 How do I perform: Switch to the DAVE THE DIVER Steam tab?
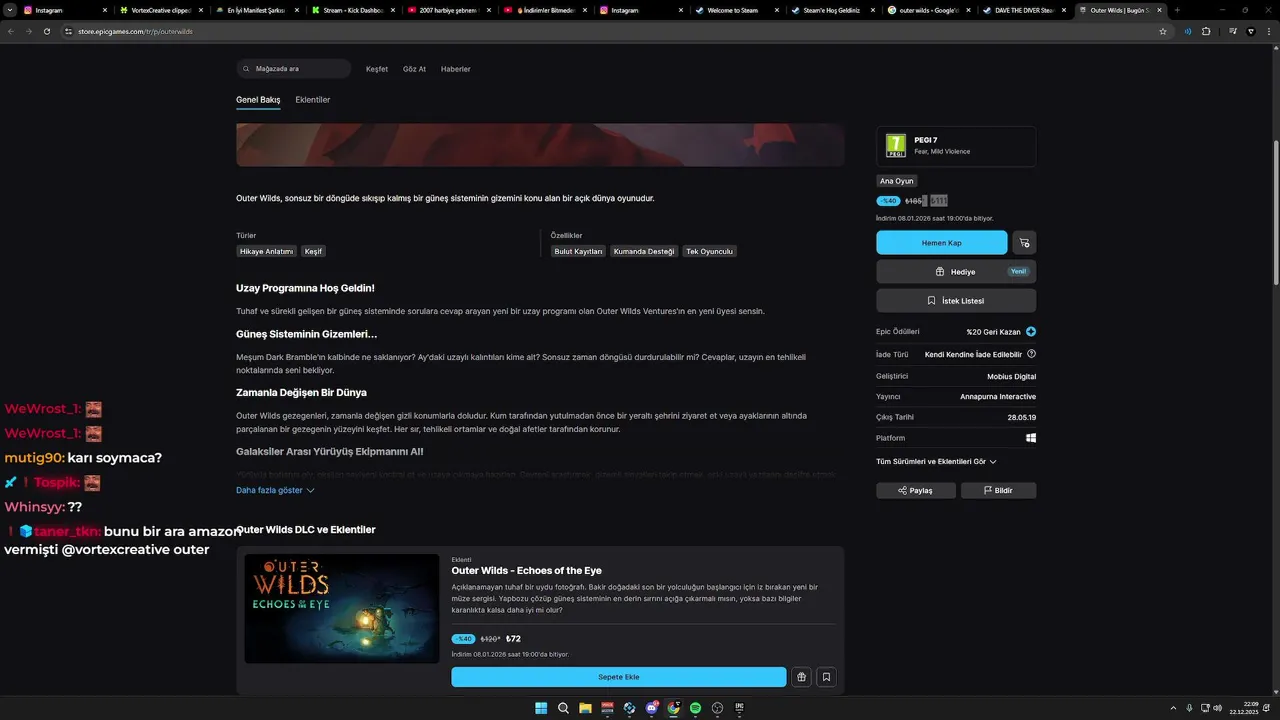1024,10
